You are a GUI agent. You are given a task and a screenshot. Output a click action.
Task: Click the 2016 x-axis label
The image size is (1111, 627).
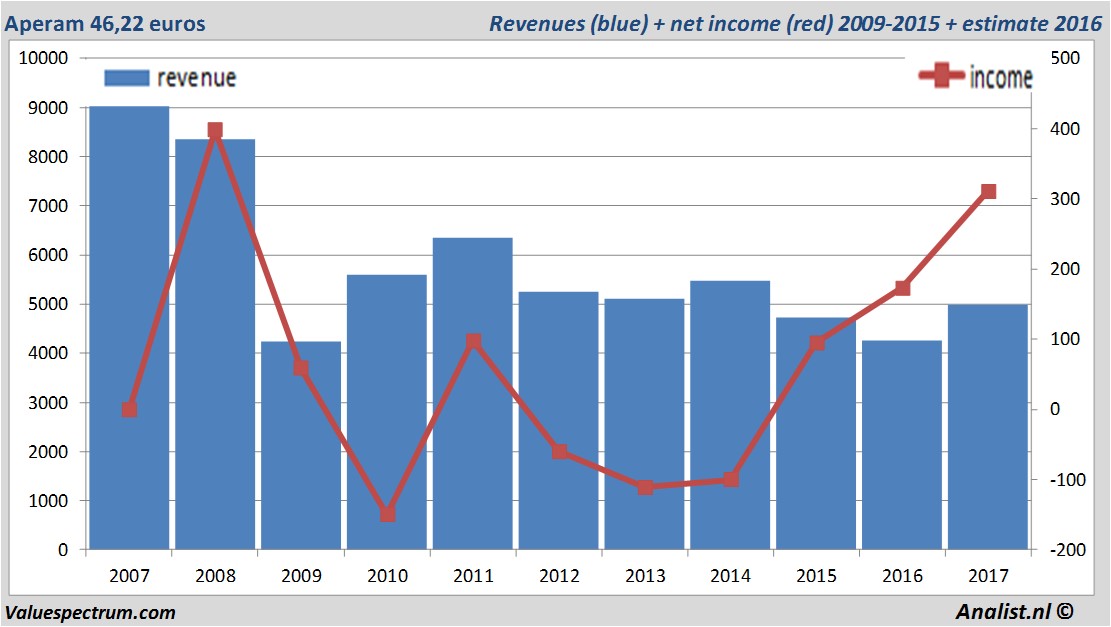click(x=903, y=575)
